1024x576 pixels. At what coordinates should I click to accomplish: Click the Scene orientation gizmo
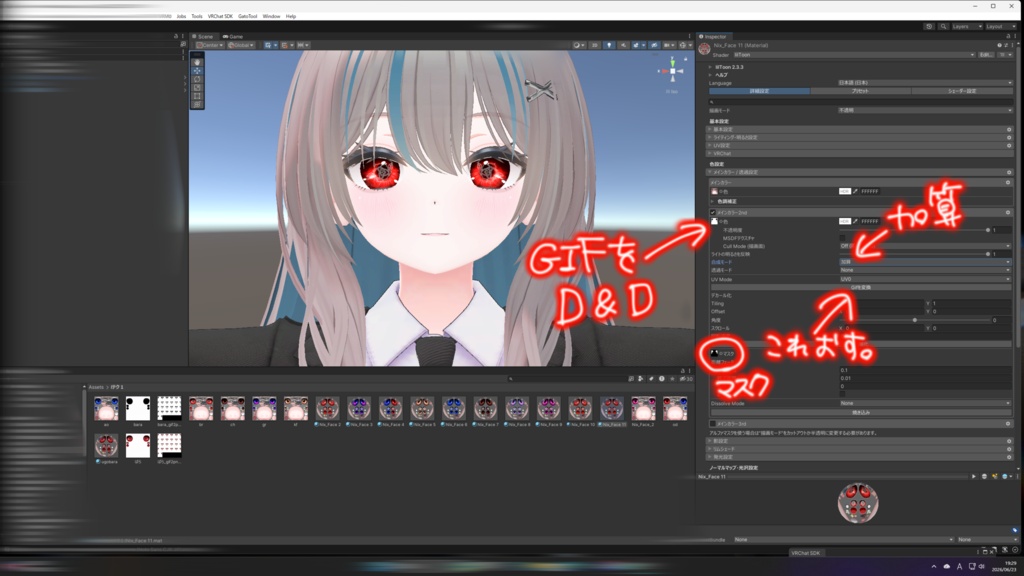click(x=672, y=71)
